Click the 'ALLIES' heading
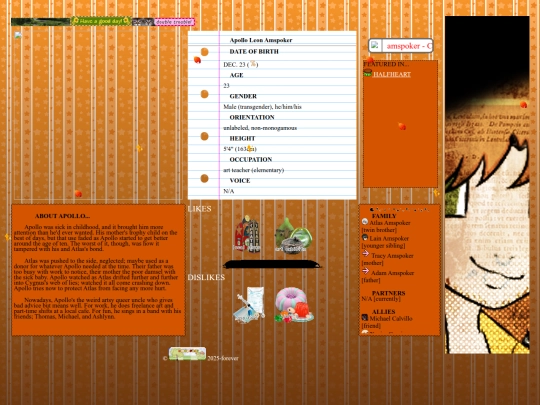The height and width of the screenshot is (405, 540). tap(383, 312)
